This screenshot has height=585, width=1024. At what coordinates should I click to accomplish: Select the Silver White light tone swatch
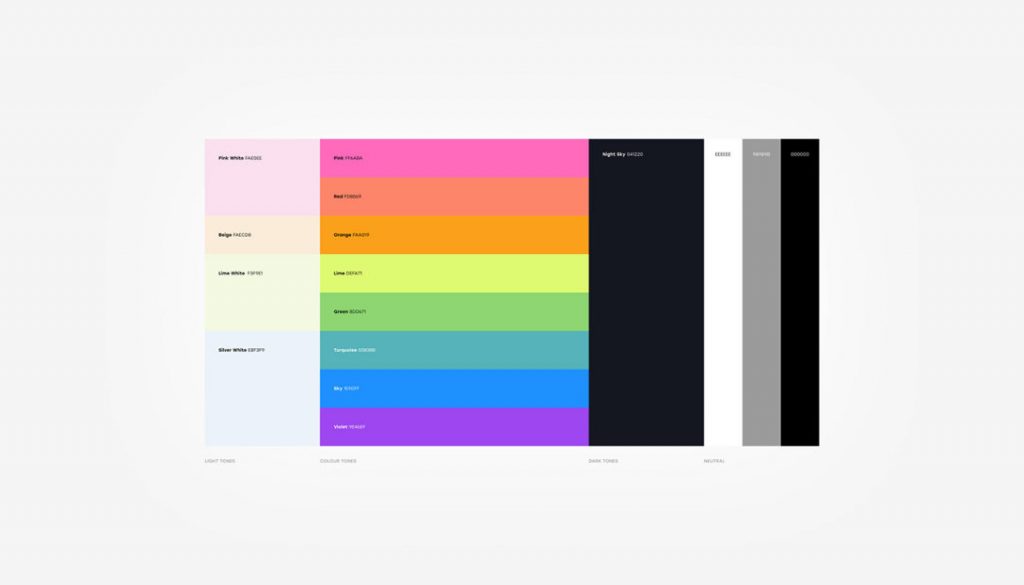263,388
